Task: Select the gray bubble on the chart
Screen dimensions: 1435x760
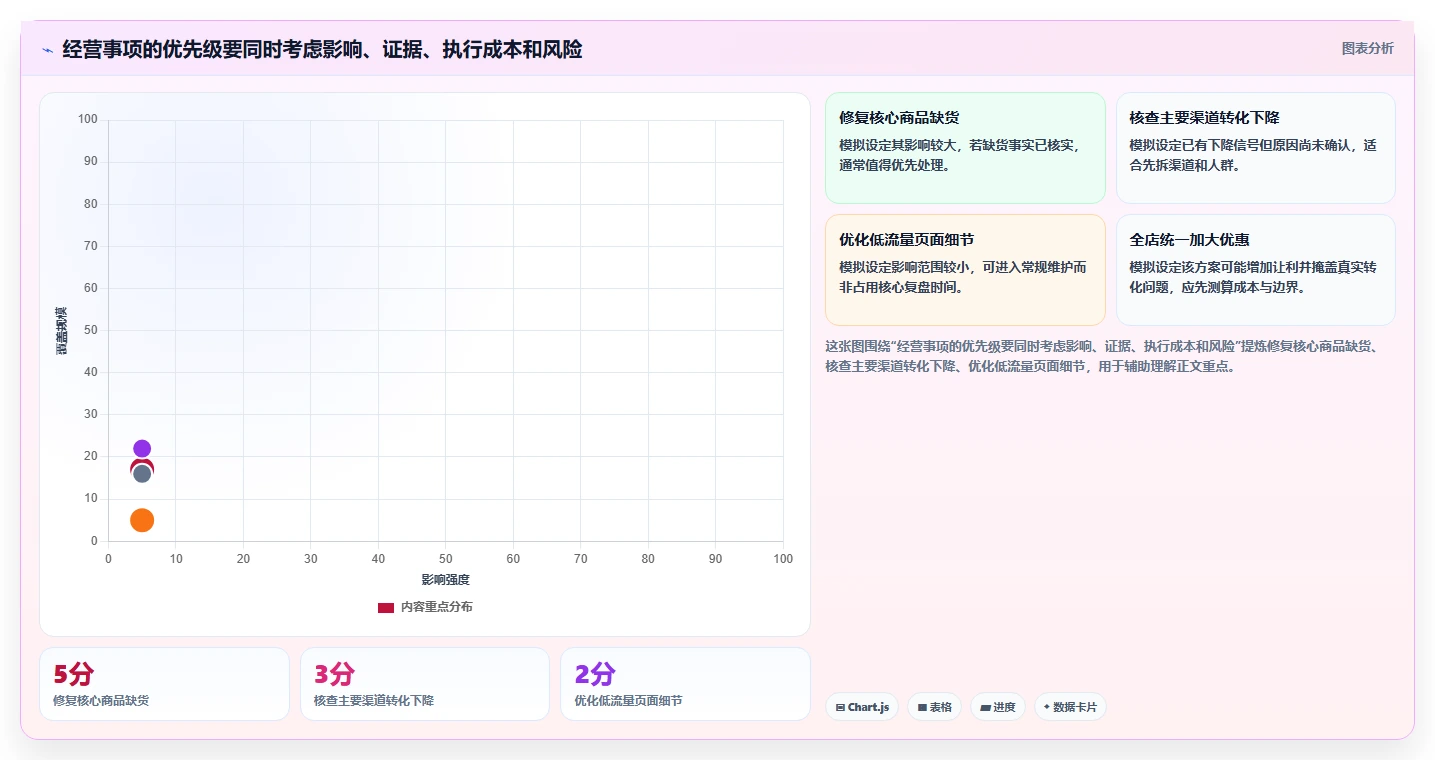Action: click(x=142, y=474)
